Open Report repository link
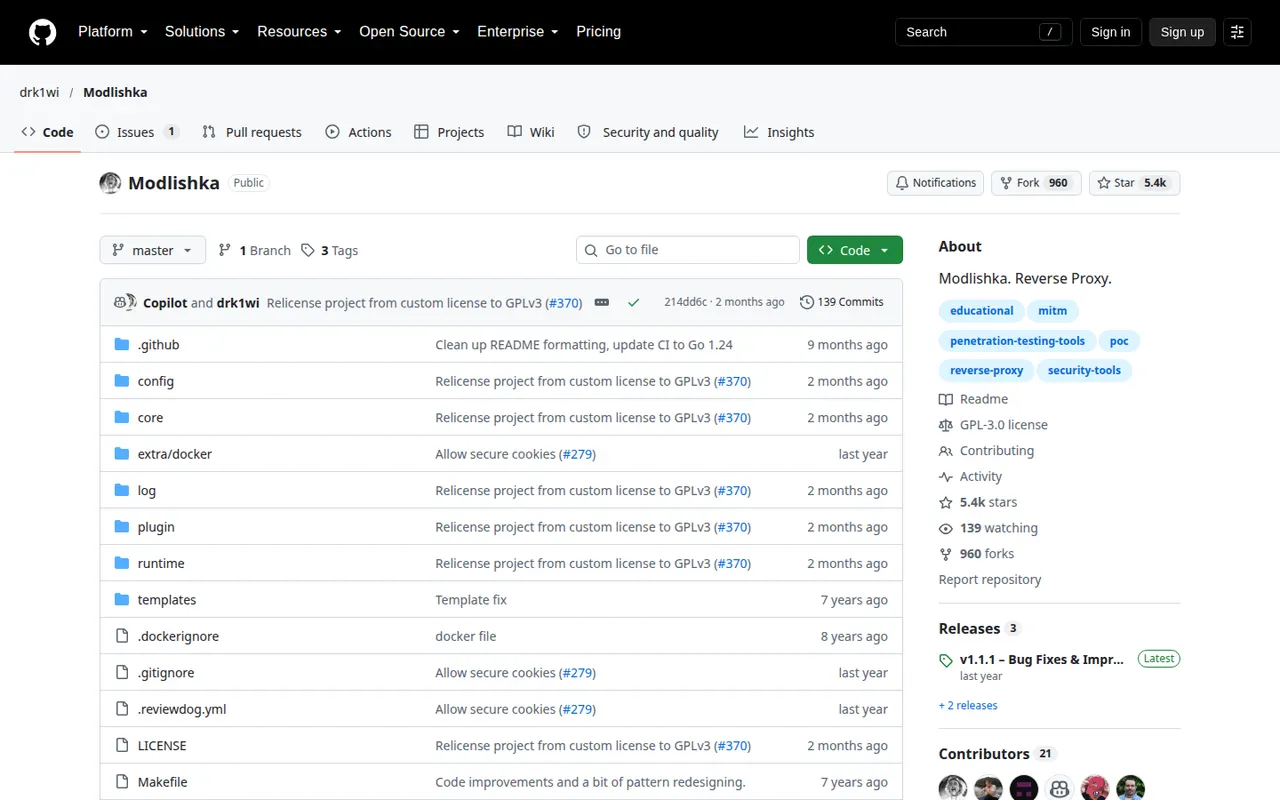This screenshot has height=800, width=1280. [990, 580]
